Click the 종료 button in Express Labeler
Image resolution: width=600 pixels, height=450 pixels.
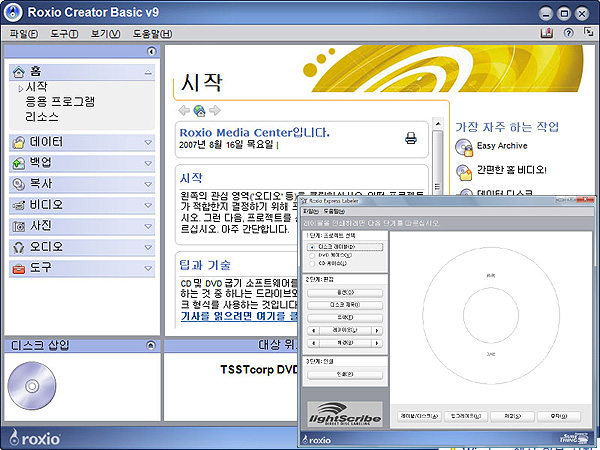click(x=559, y=416)
